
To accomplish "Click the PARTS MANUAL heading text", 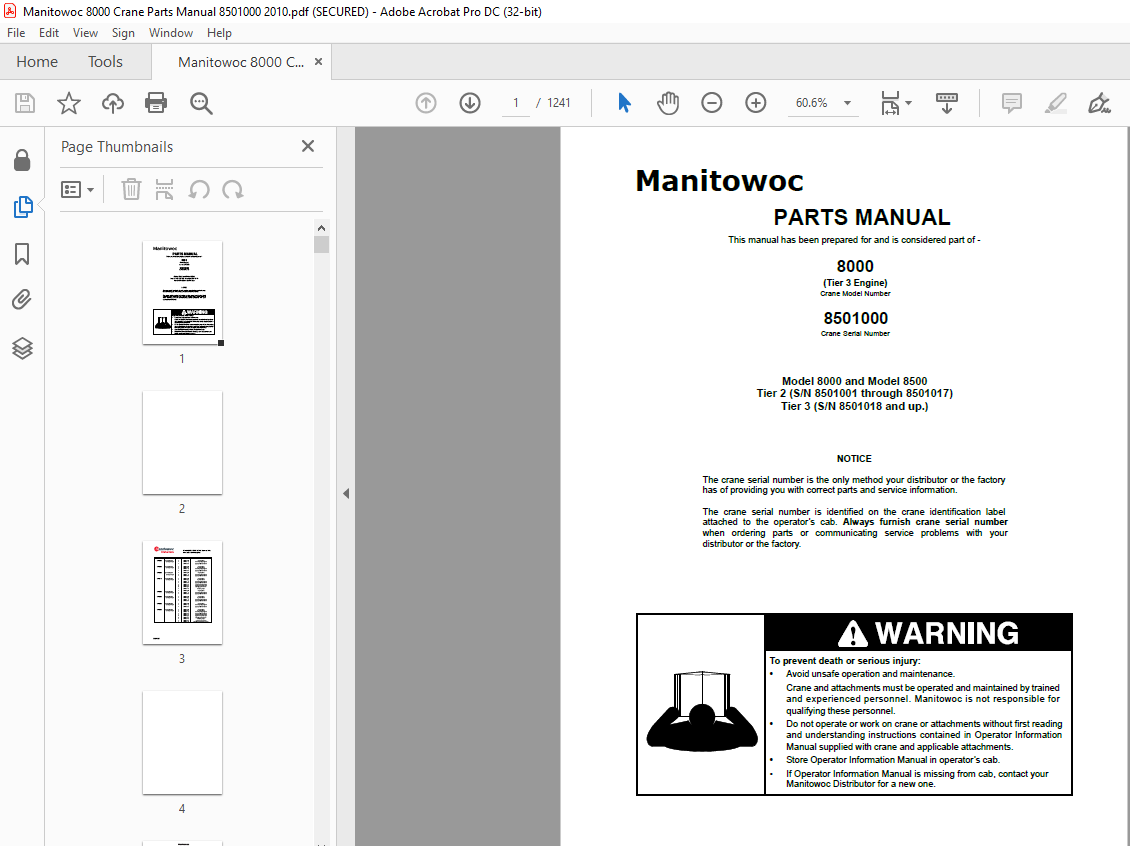I will pyautogui.click(x=862, y=217).
